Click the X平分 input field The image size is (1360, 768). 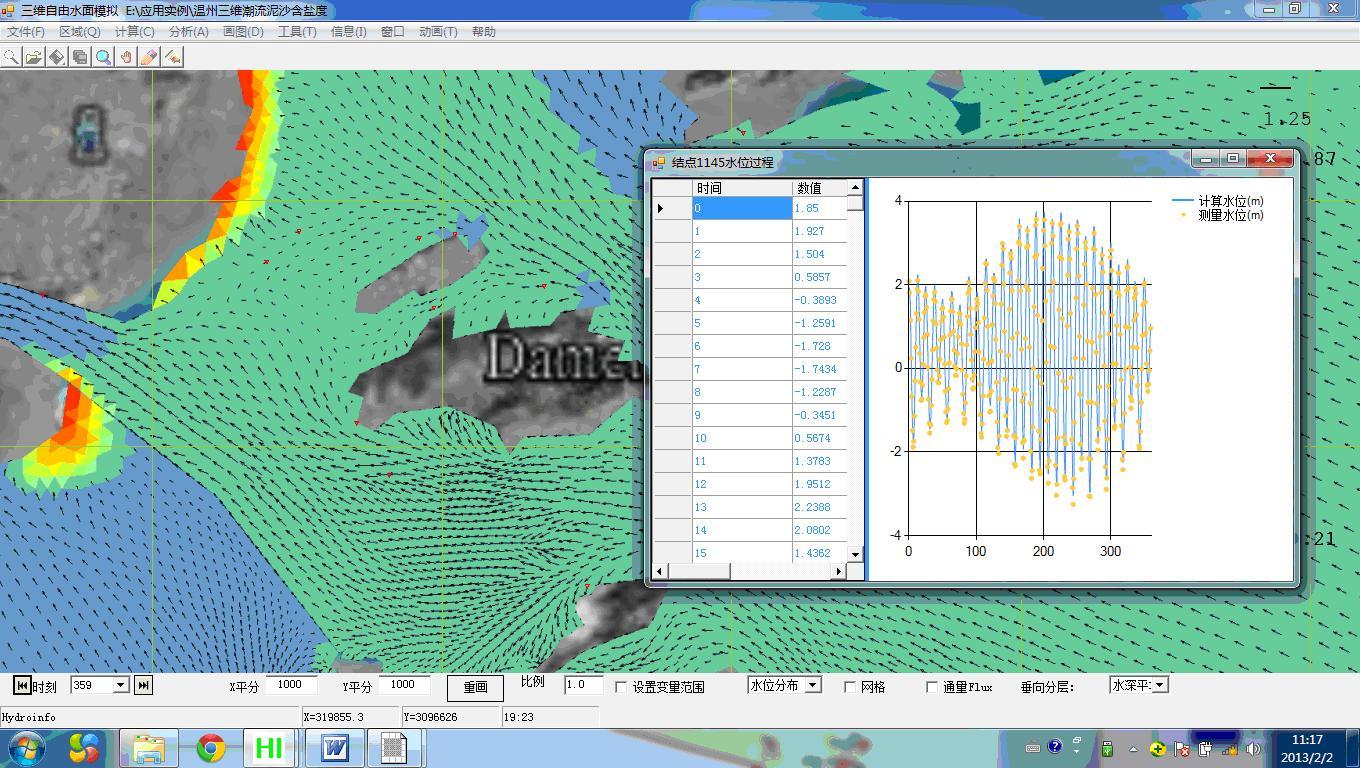(291, 685)
